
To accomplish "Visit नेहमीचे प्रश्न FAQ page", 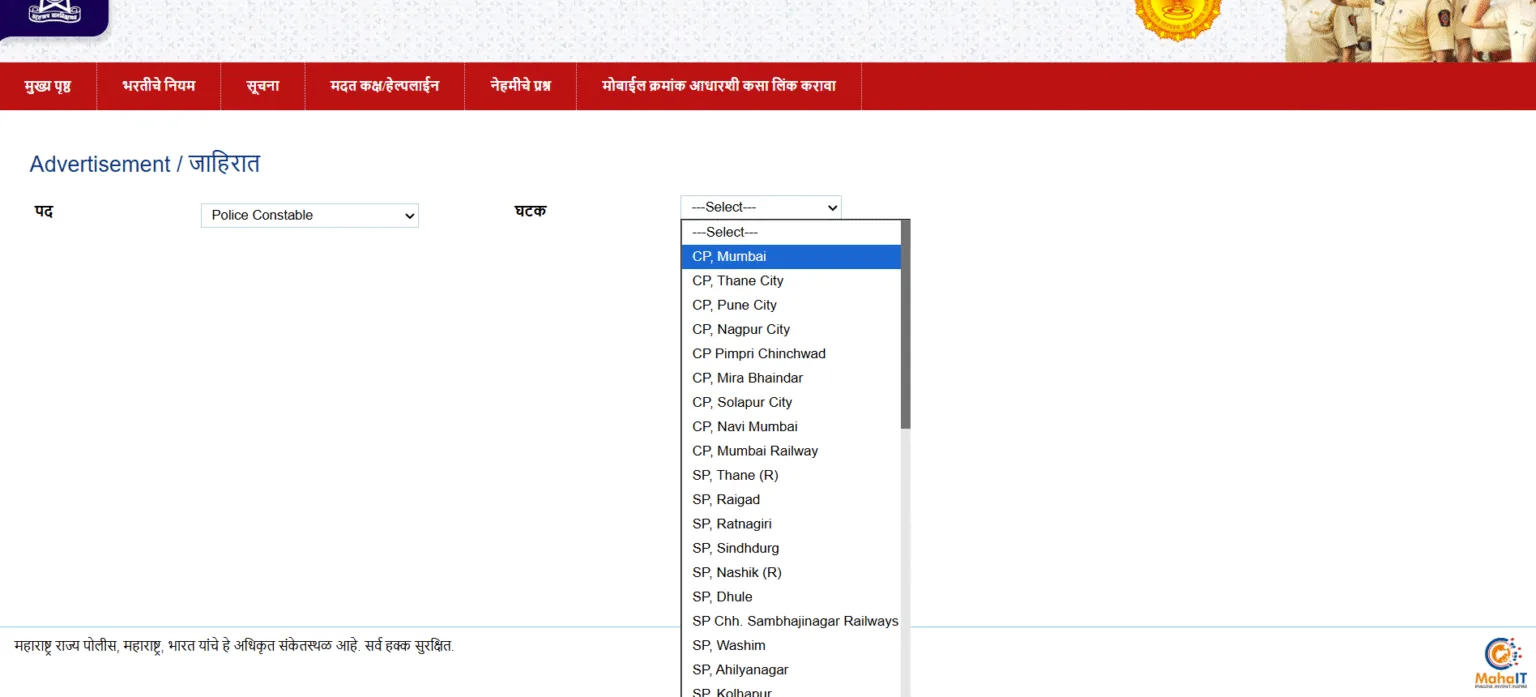I will [x=521, y=86].
